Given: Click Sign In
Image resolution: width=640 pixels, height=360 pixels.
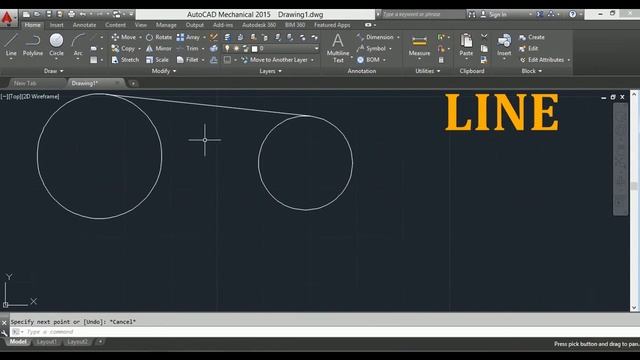Looking at the screenshot, I should [498, 14].
